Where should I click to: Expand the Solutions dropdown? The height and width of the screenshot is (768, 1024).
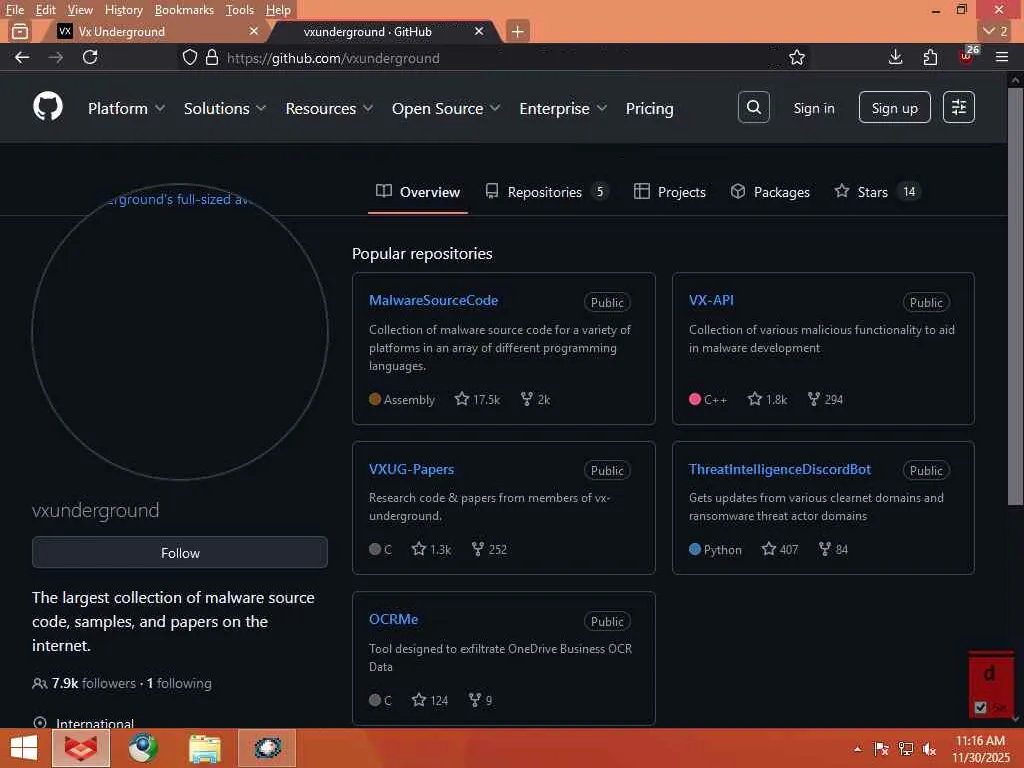(x=225, y=108)
